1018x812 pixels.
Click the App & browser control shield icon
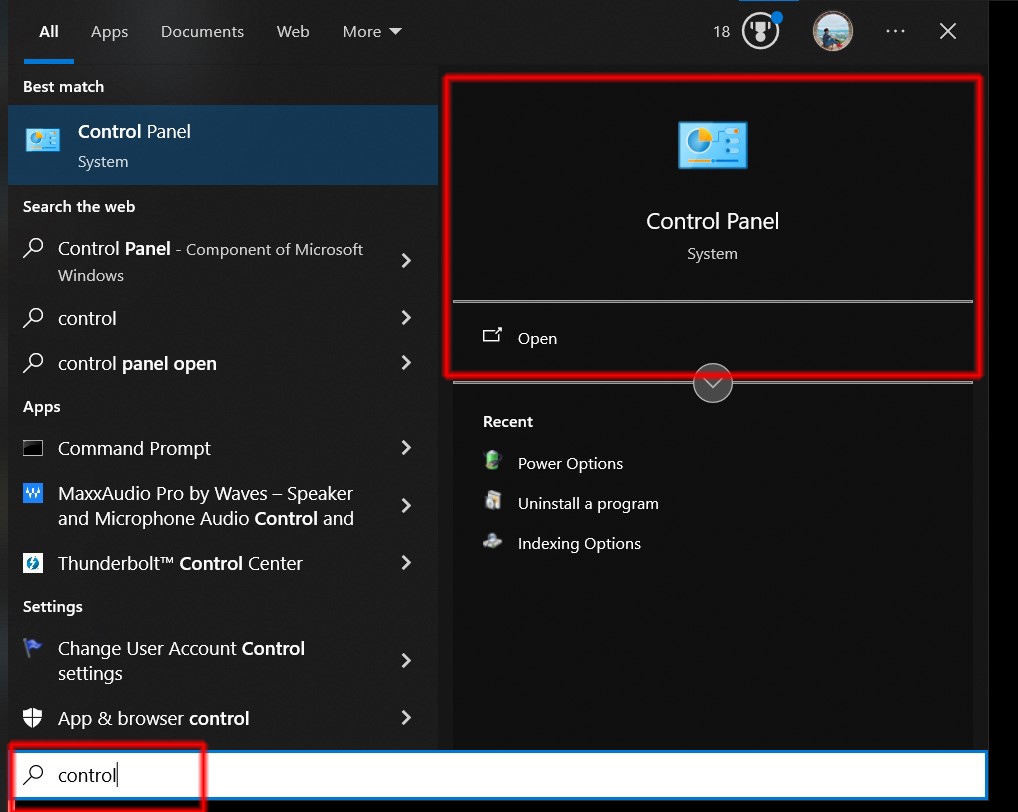[32, 718]
